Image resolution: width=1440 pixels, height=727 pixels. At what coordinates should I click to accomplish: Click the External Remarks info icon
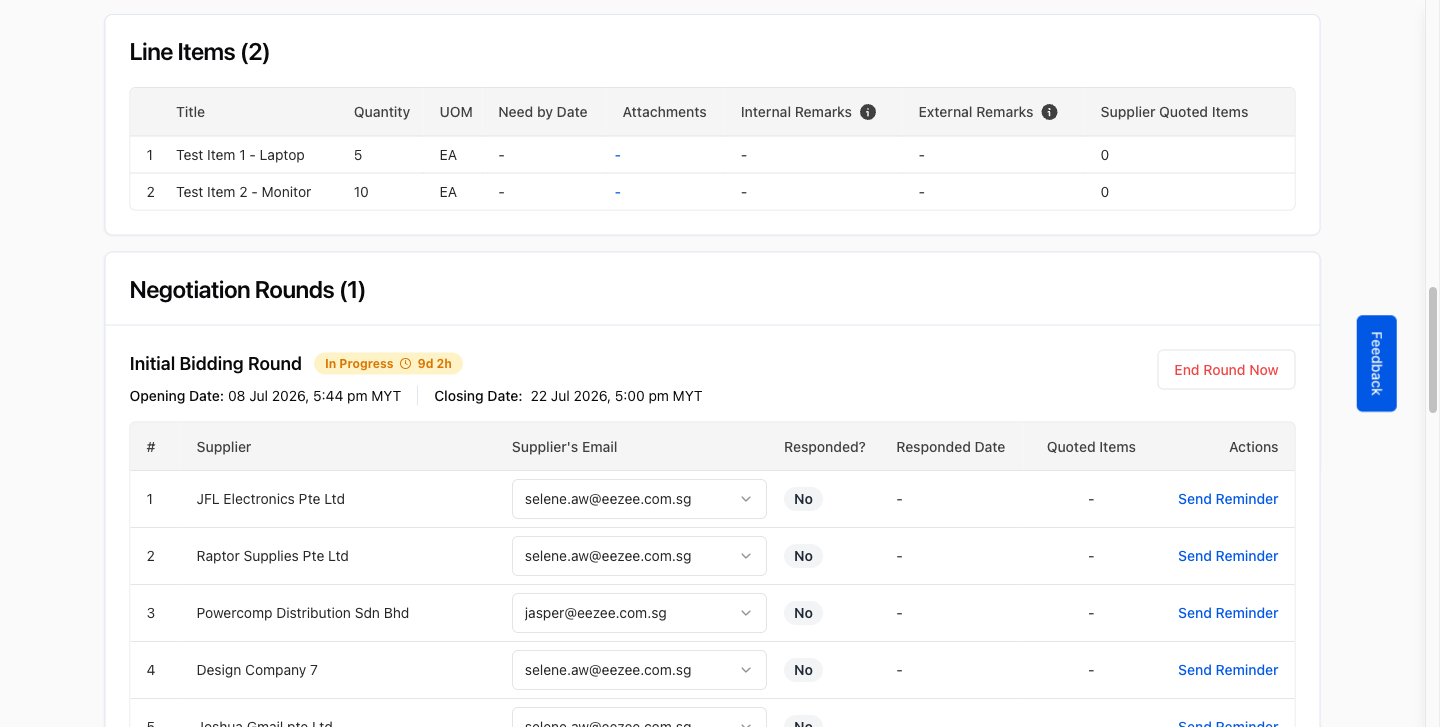[1049, 112]
